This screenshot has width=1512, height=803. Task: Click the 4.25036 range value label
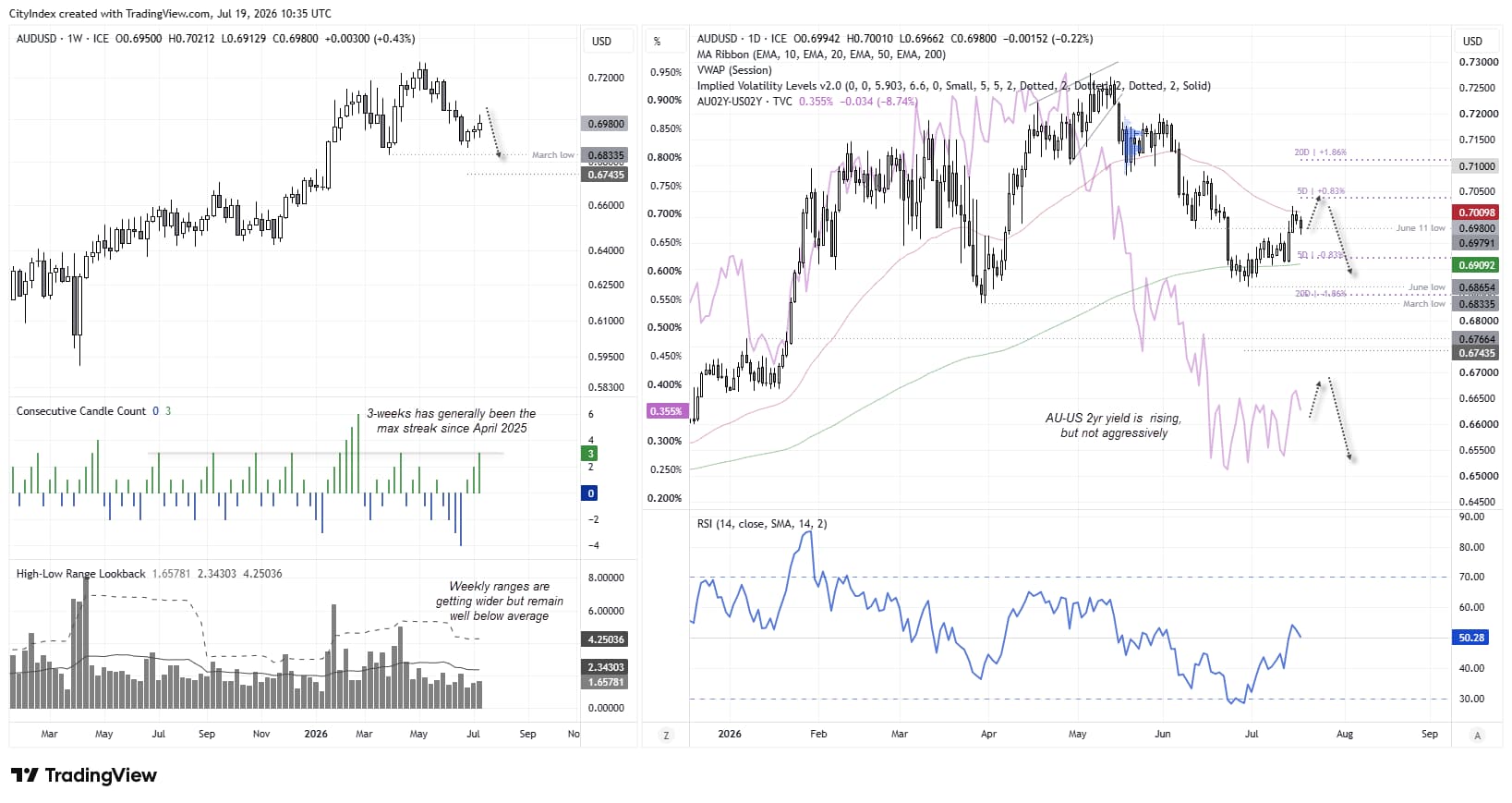[606, 639]
